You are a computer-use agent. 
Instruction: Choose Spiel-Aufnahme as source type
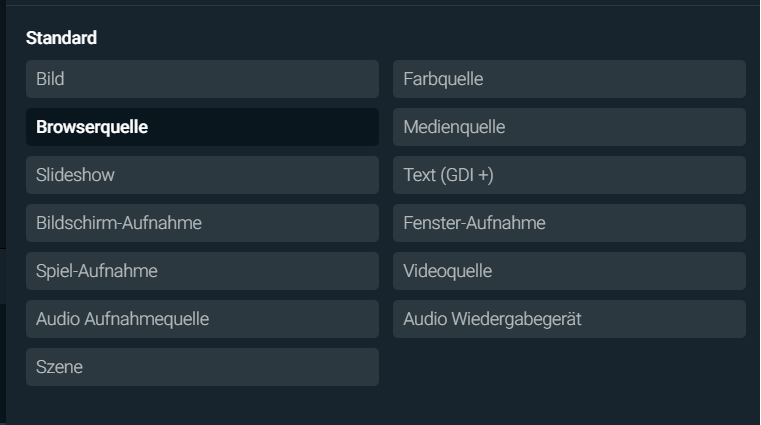click(202, 271)
